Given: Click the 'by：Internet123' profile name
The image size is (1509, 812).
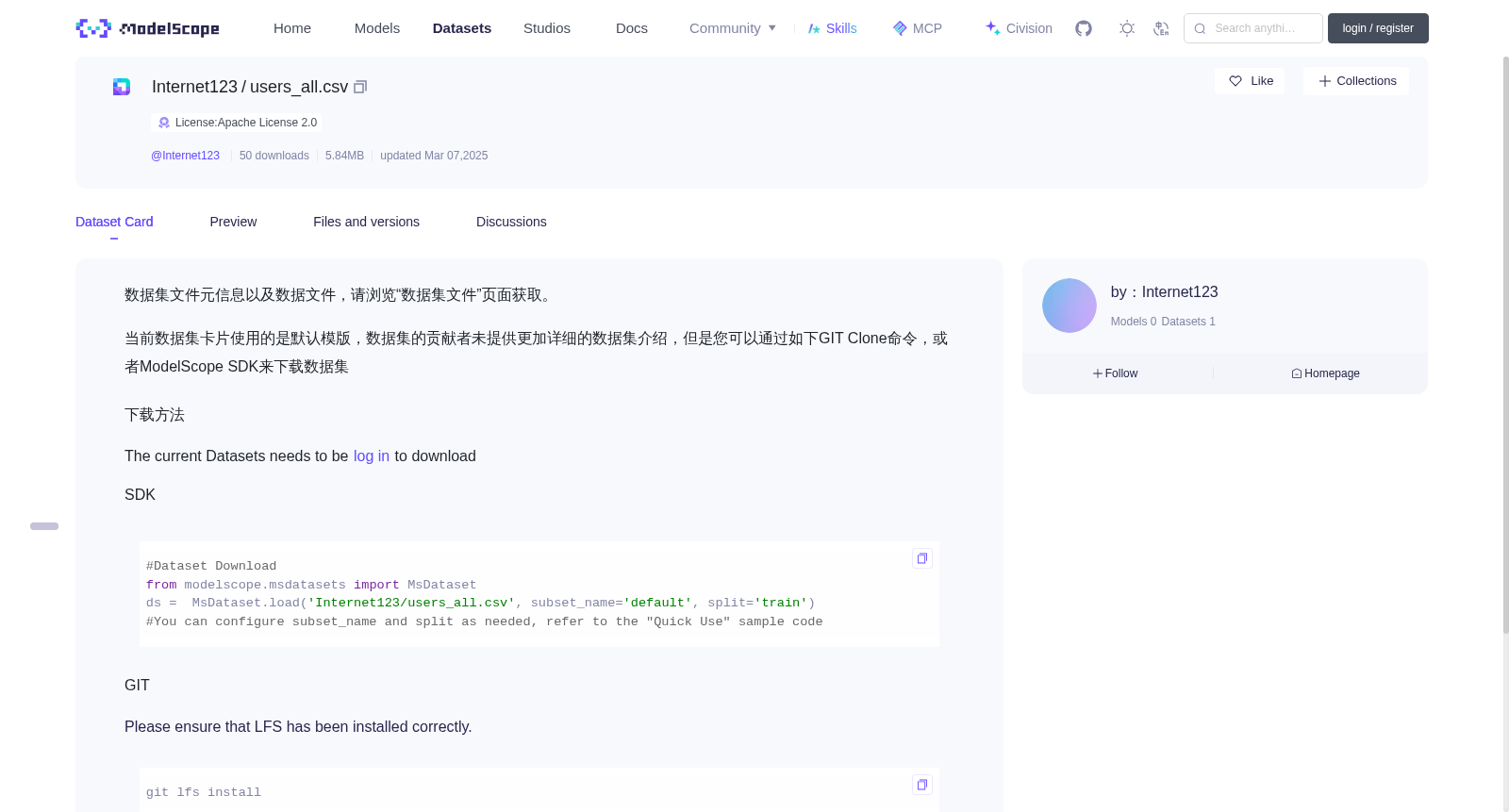Looking at the screenshot, I should (1165, 292).
